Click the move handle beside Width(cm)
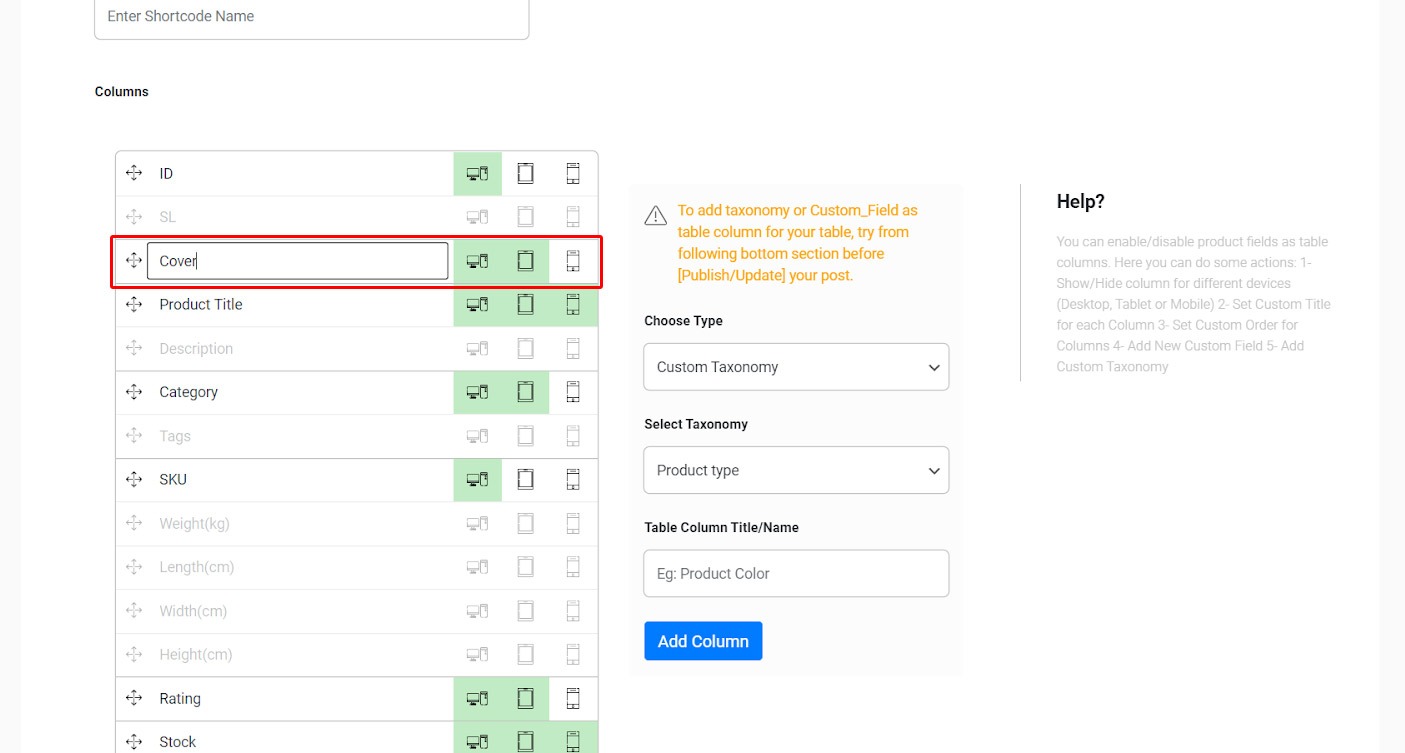 (x=134, y=611)
